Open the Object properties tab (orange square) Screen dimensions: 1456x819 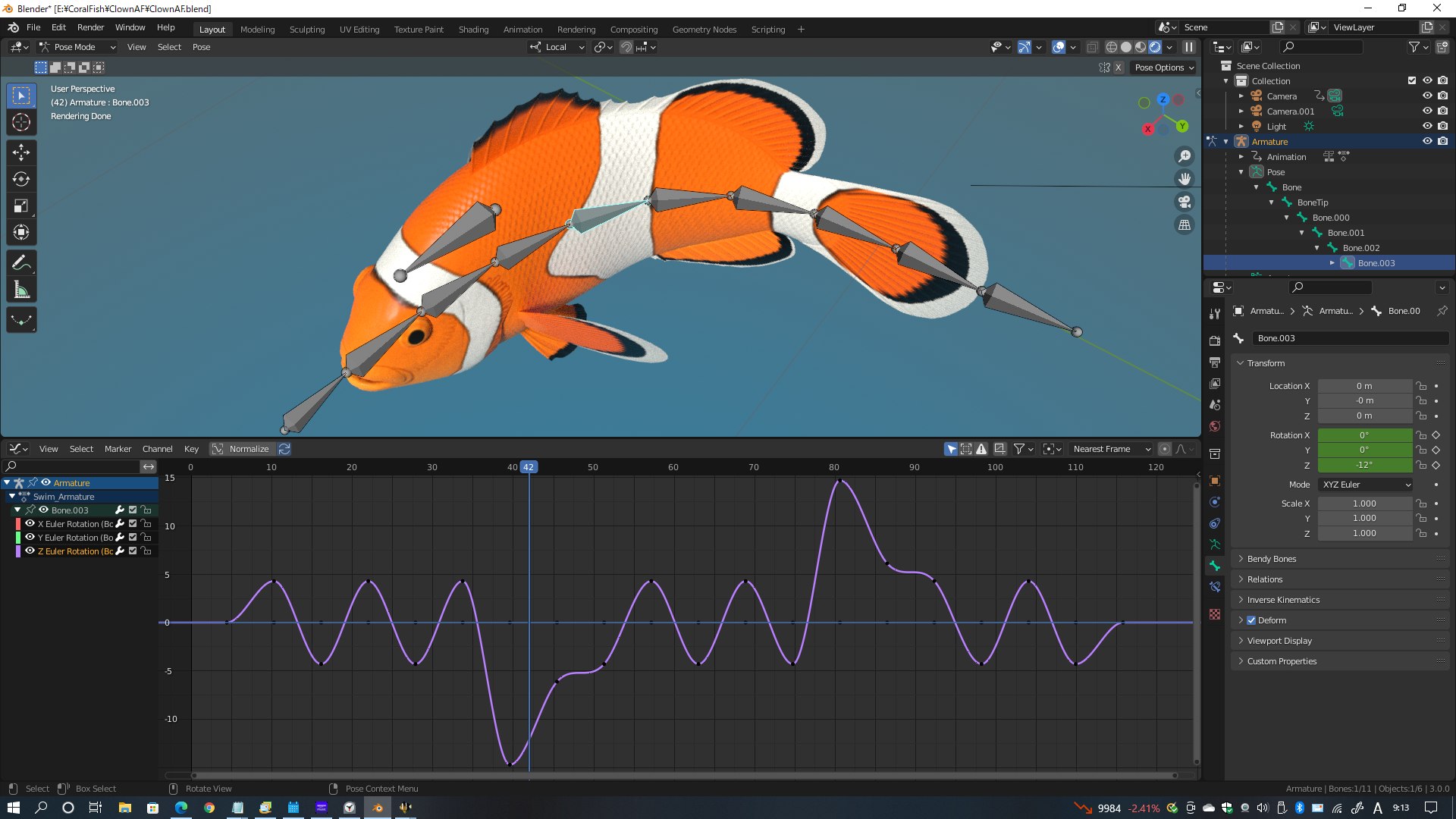tap(1214, 481)
